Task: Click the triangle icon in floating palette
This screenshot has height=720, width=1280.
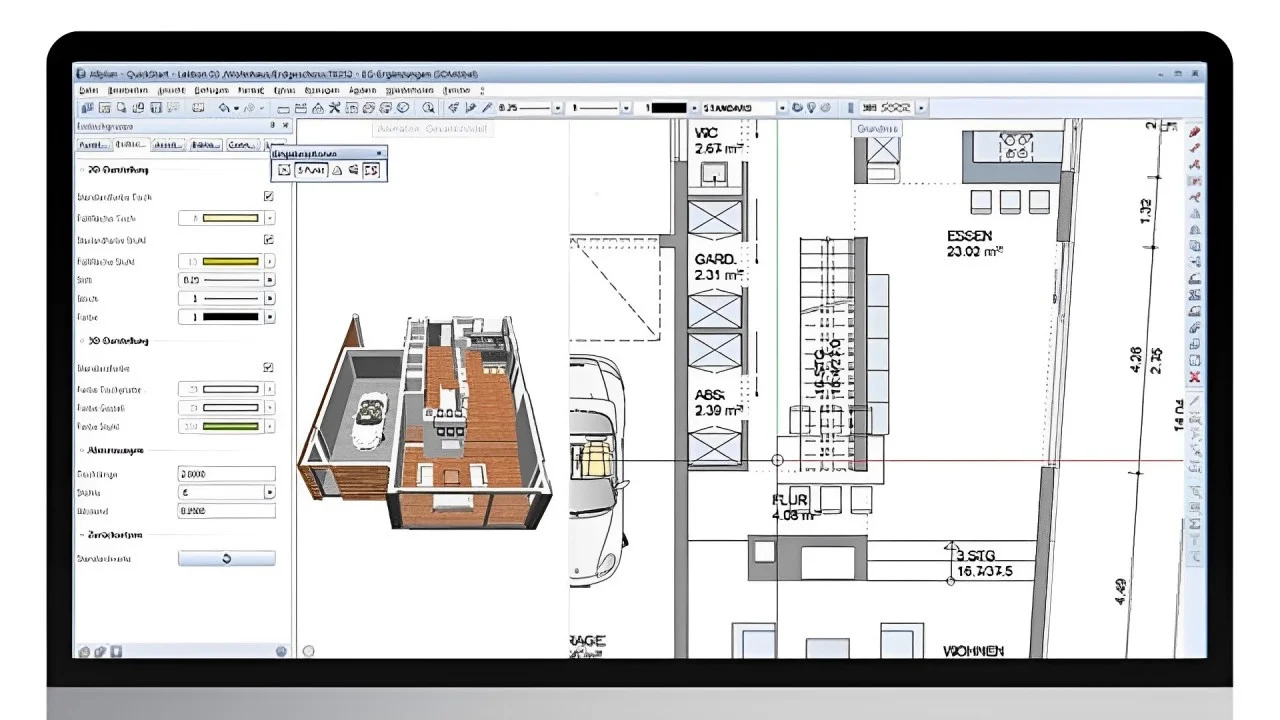Action: tap(337, 170)
